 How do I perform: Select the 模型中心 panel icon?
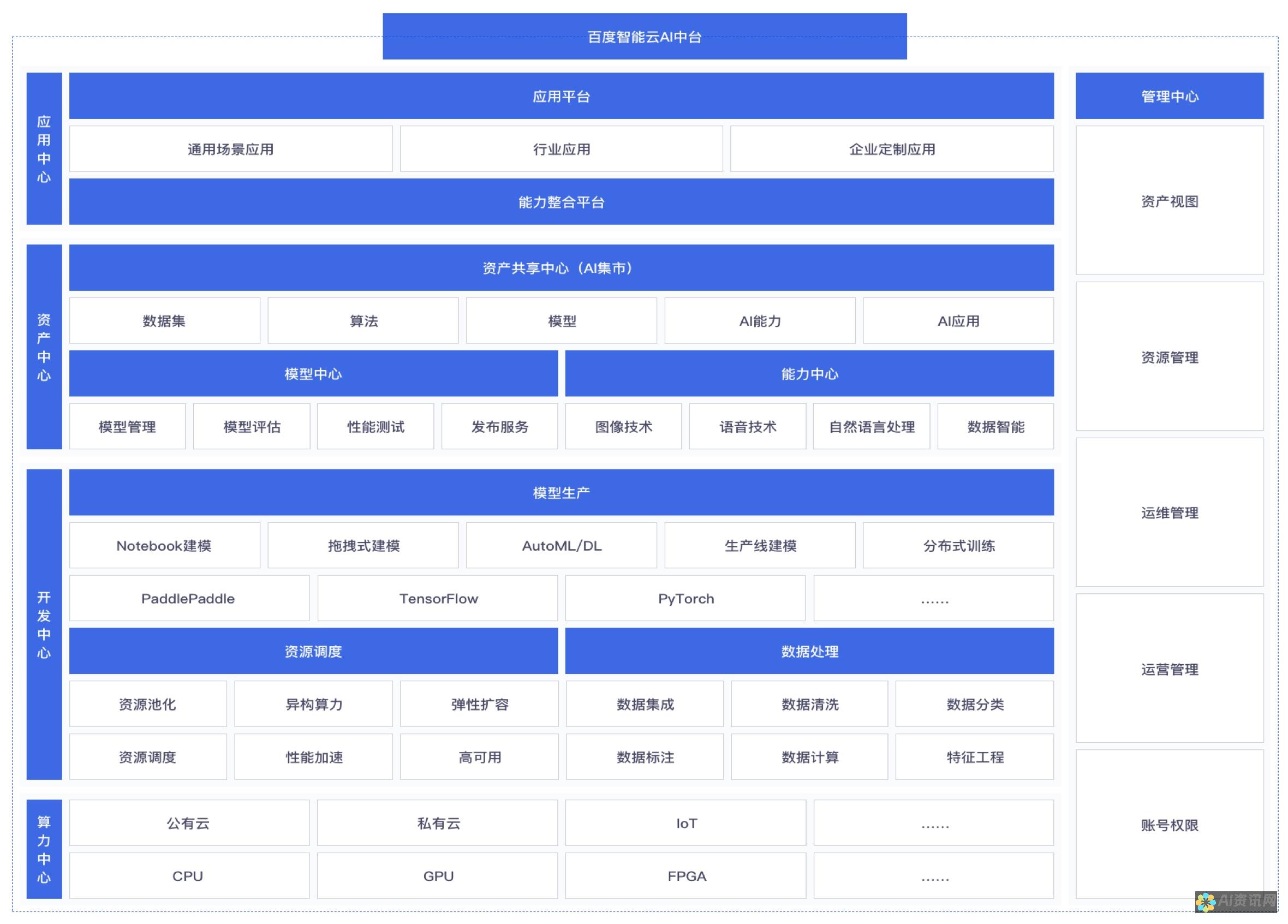point(315,374)
